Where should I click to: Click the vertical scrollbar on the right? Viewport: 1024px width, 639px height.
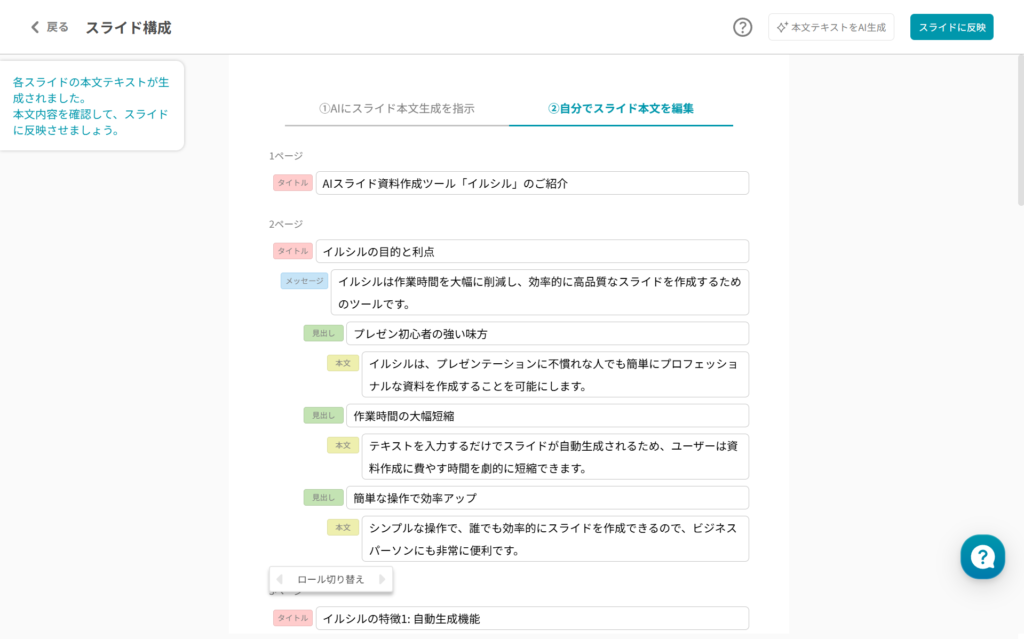point(1019,130)
